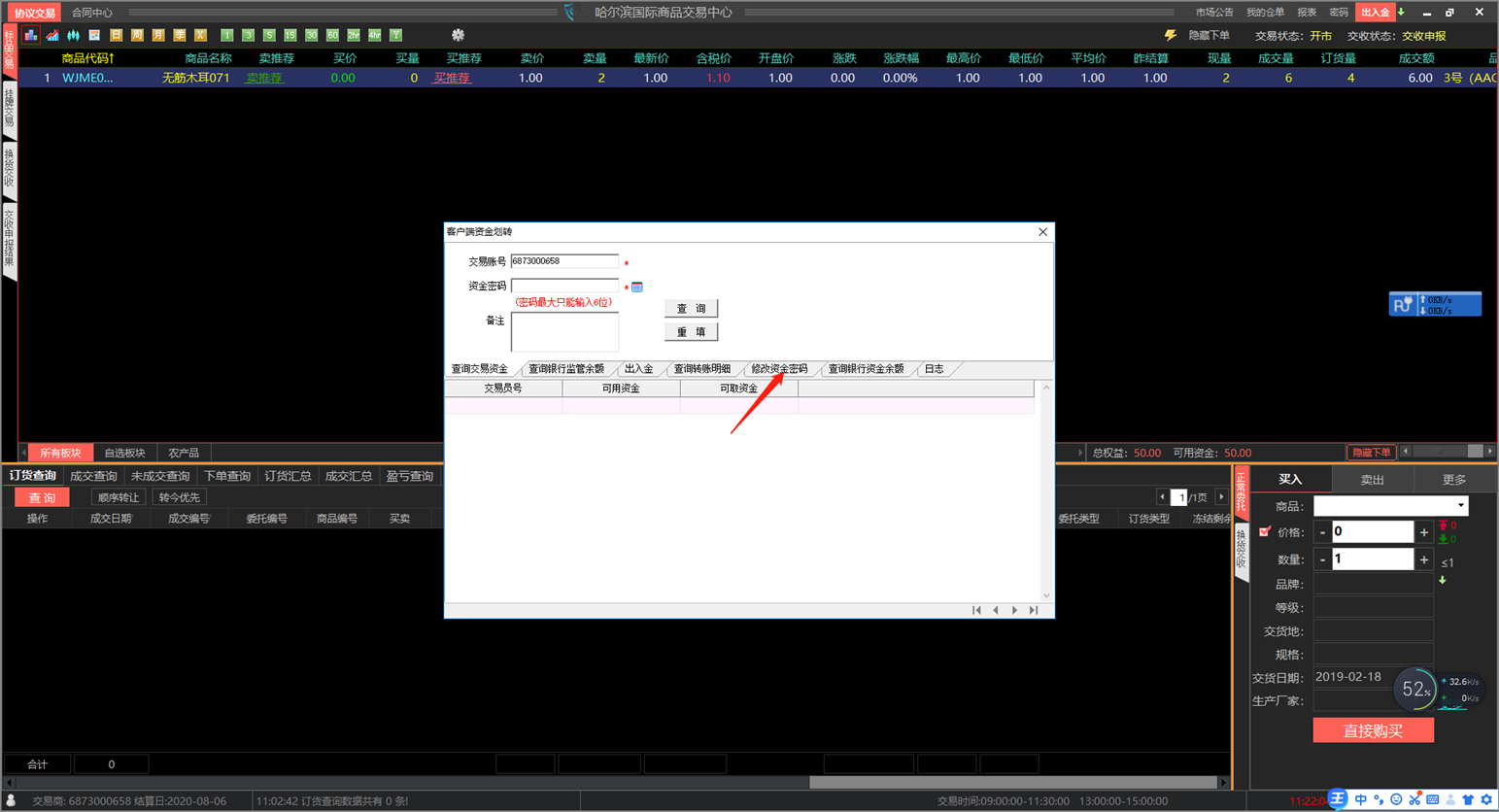Image resolution: width=1499 pixels, height=812 pixels.
Task: Click the 查 询 button in dialog
Action: (691, 309)
